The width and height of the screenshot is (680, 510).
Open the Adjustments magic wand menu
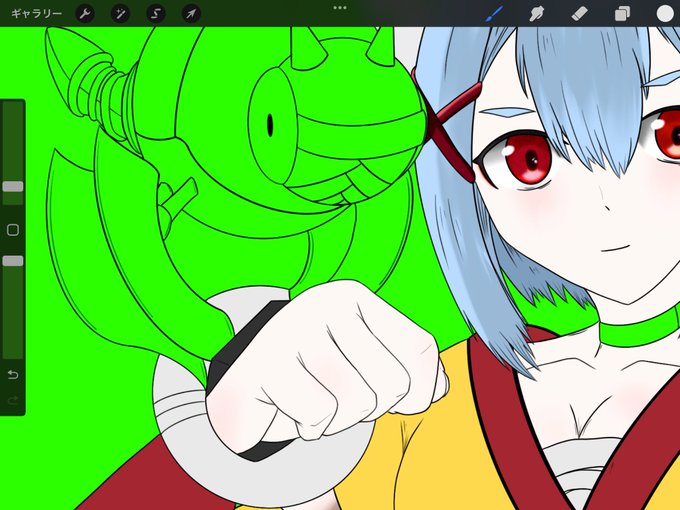pos(120,14)
